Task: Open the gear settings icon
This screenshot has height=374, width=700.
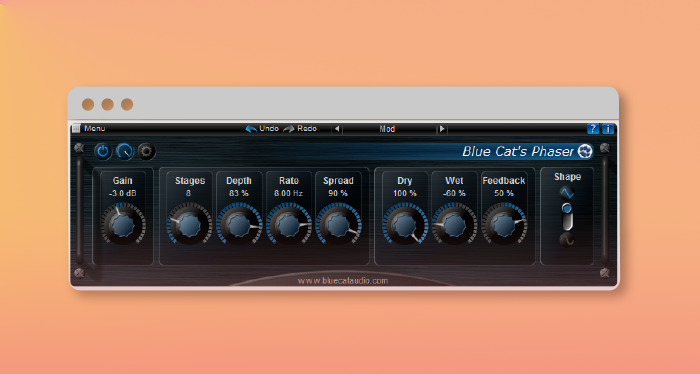Action: click(146, 152)
